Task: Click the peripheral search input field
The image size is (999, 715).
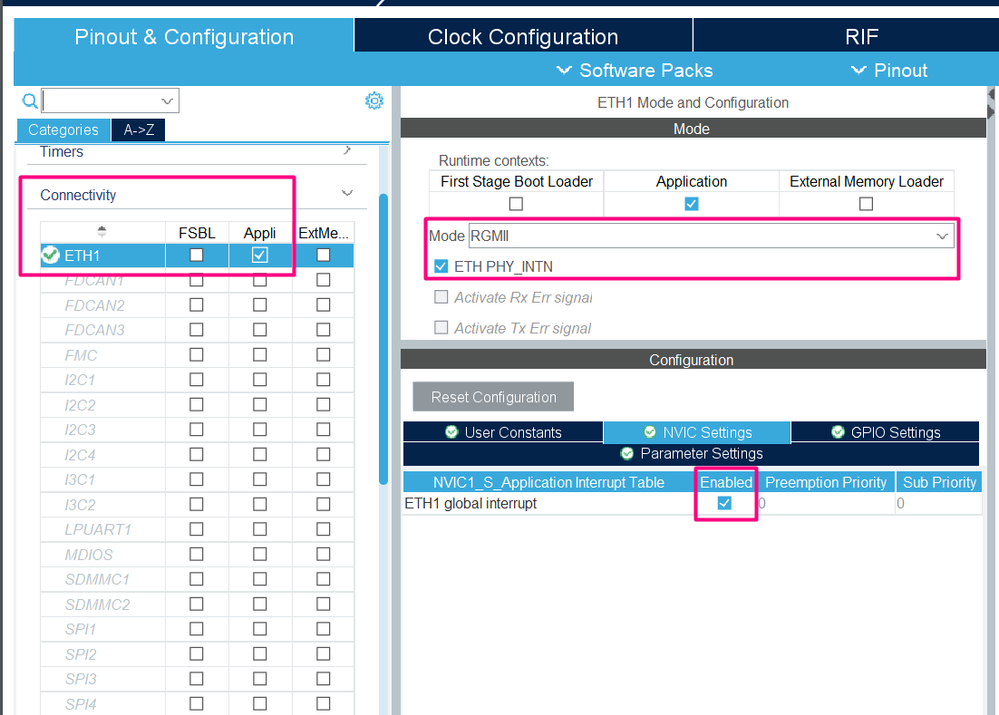Action: click(102, 101)
